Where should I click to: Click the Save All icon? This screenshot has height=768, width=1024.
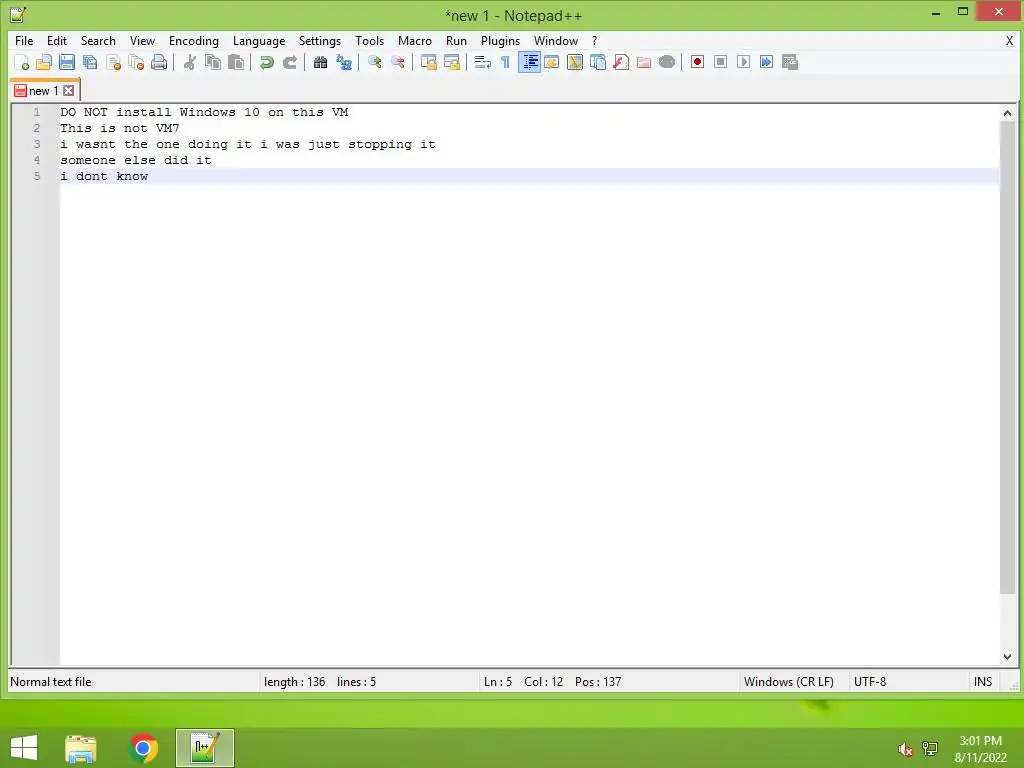click(x=90, y=62)
